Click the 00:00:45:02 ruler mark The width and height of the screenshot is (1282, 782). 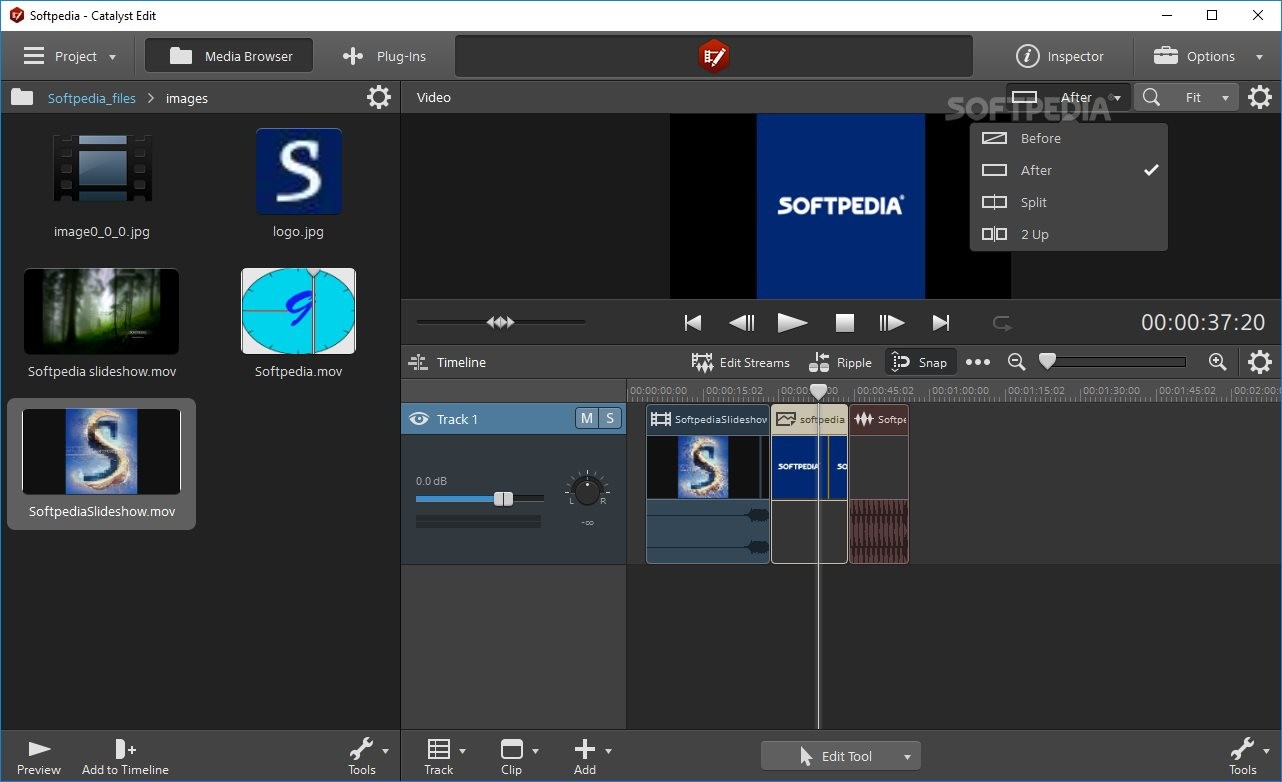click(884, 391)
